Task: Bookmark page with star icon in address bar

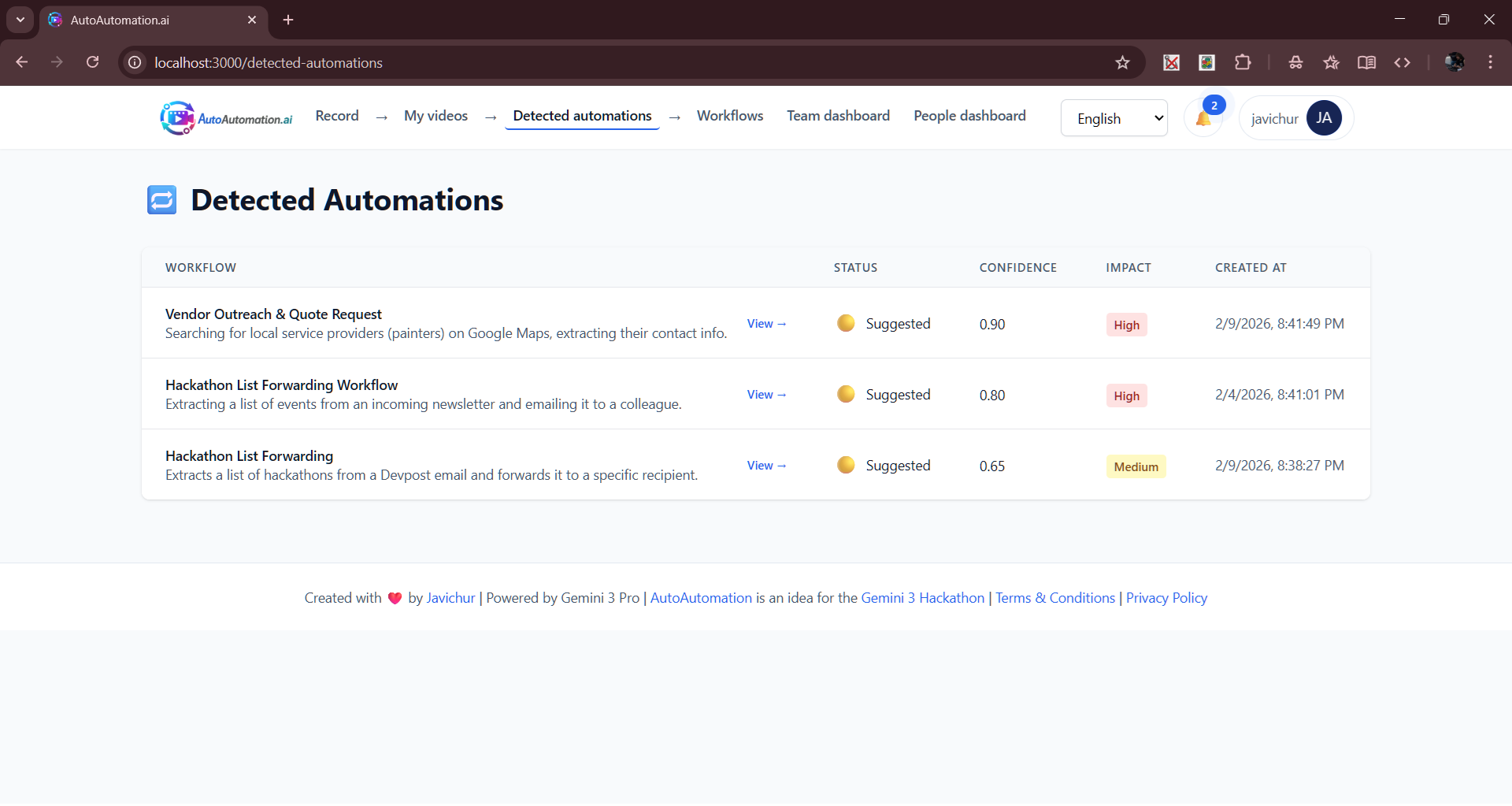Action: click(1122, 62)
